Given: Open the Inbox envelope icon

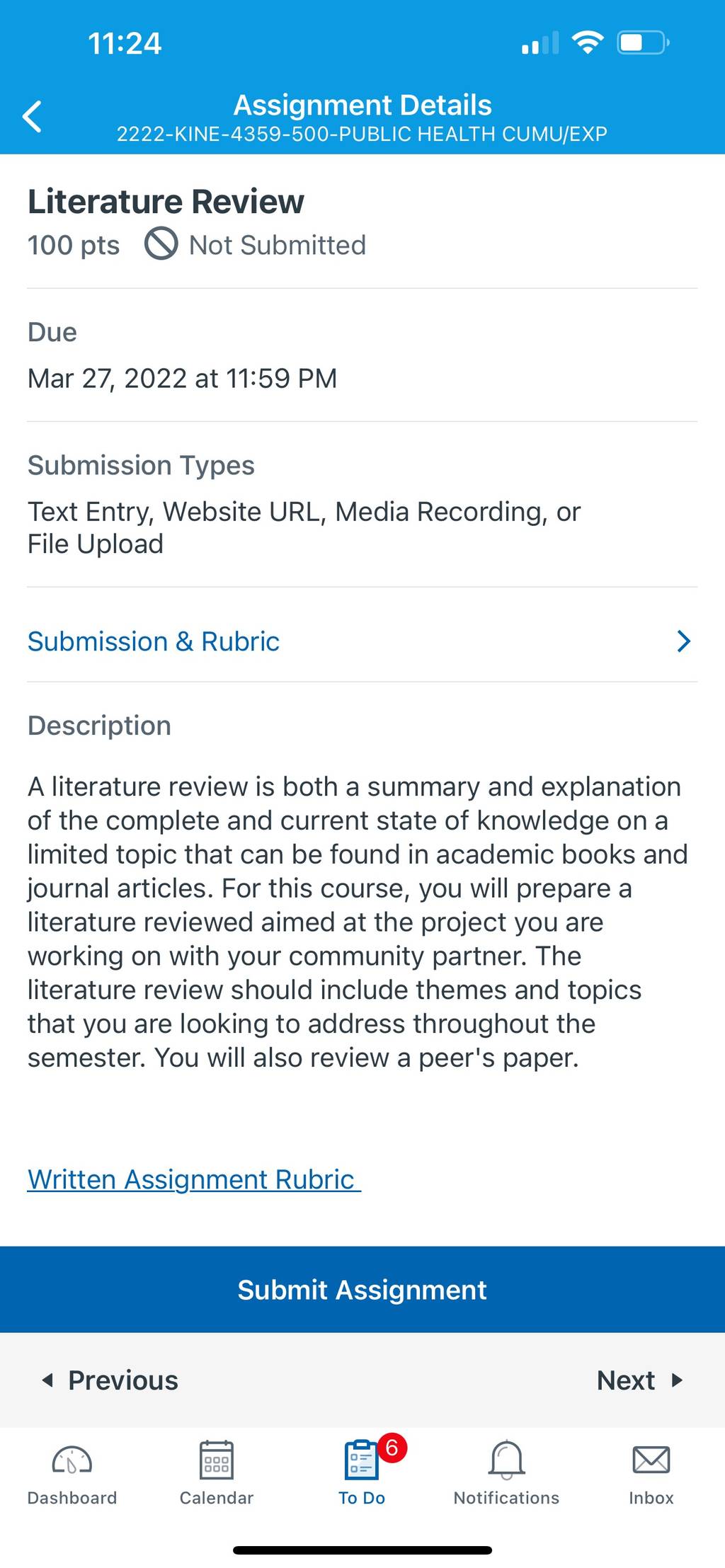Looking at the screenshot, I should coord(651,1460).
